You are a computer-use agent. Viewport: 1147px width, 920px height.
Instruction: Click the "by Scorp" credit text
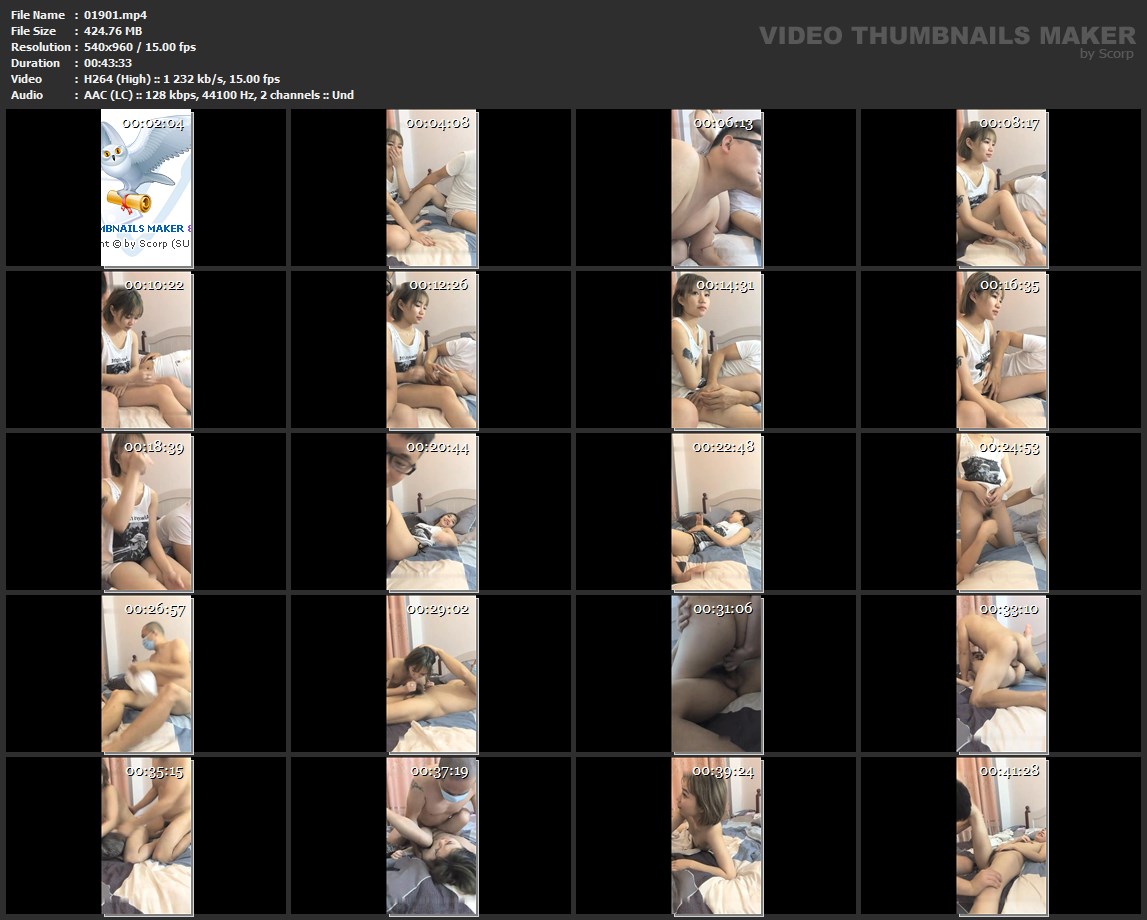(1106, 54)
